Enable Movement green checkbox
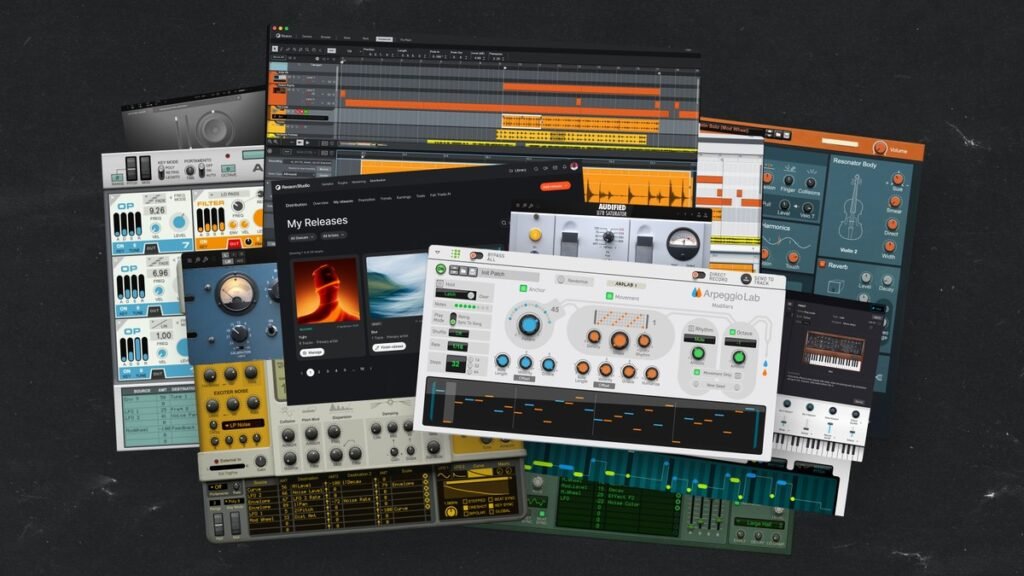The image size is (1024, 576). click(609, 296)
